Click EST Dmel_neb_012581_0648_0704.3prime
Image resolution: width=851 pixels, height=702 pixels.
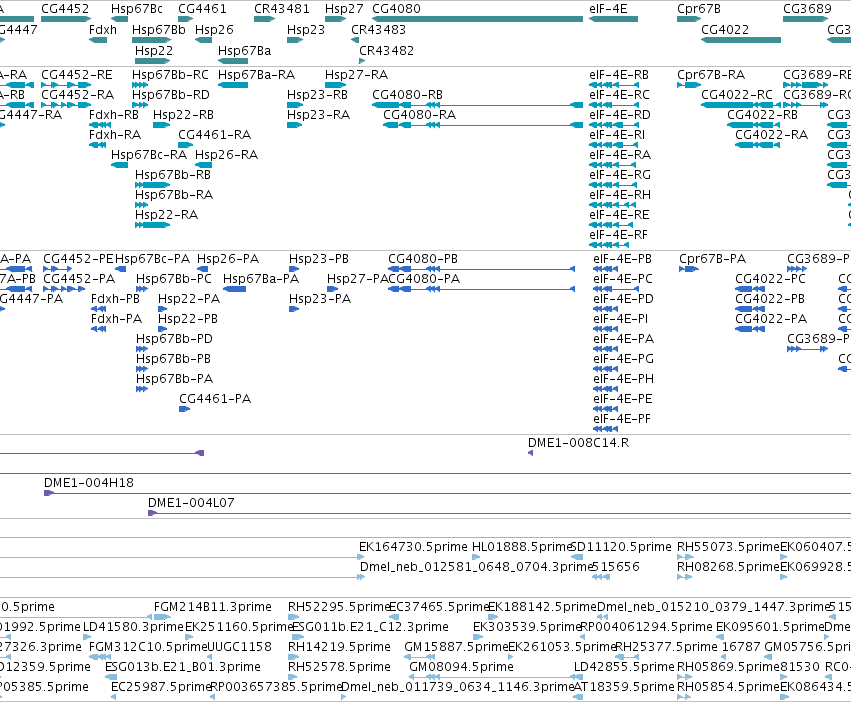click(475, 567)
